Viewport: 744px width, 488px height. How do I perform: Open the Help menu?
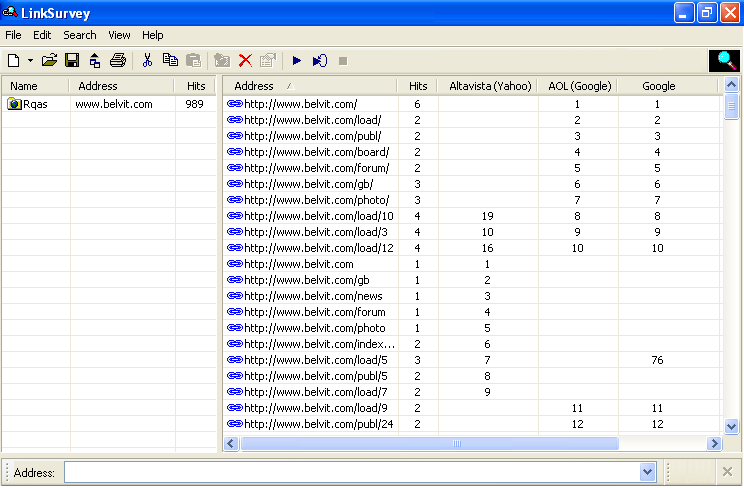point(152,35)
